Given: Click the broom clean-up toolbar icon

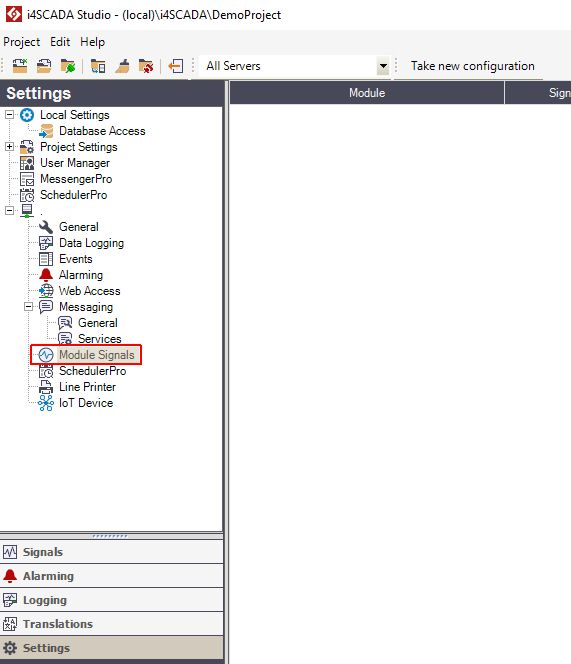Looking at the screenshot, I should point(122,66).
